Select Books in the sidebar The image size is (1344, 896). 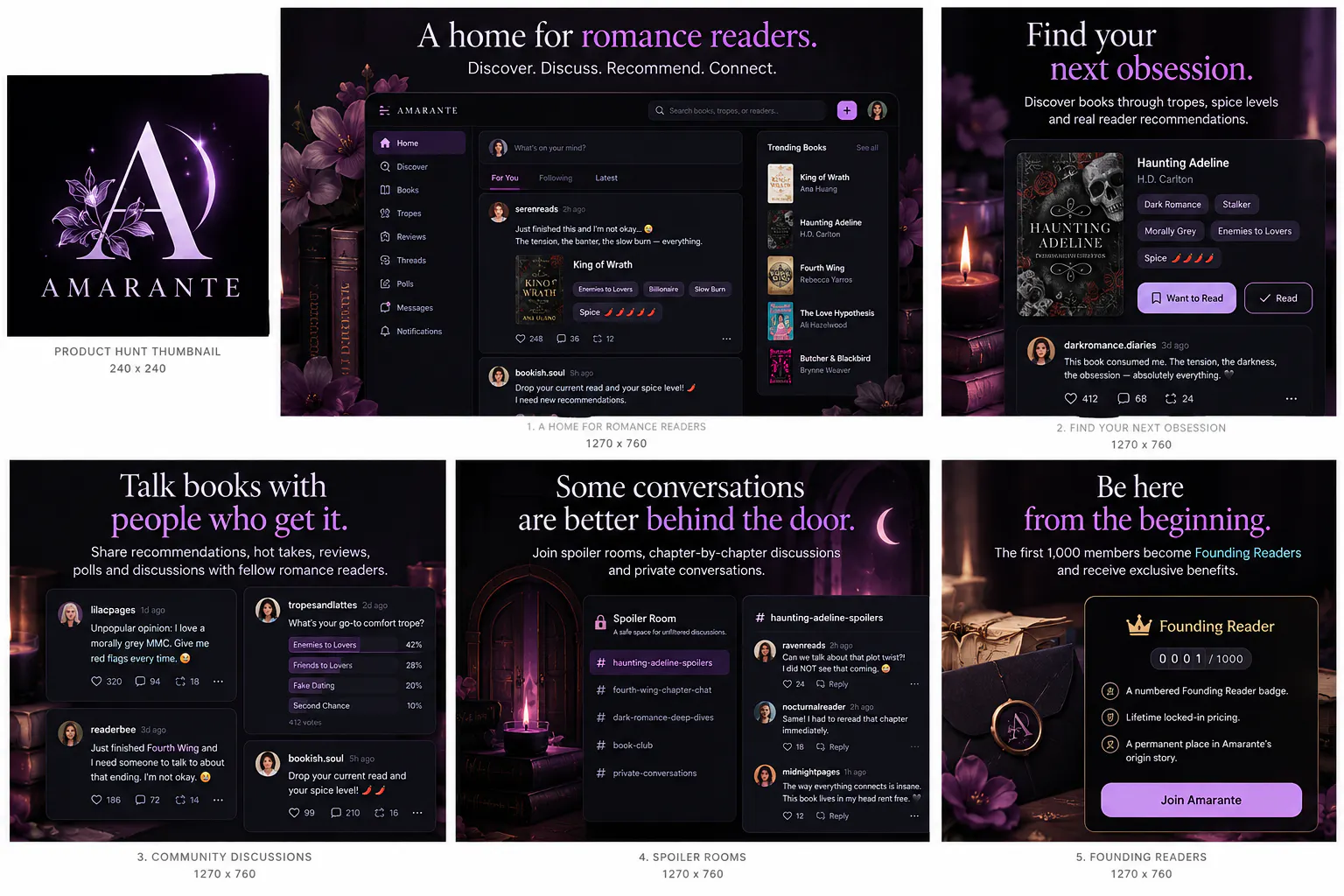pos(419,190)
